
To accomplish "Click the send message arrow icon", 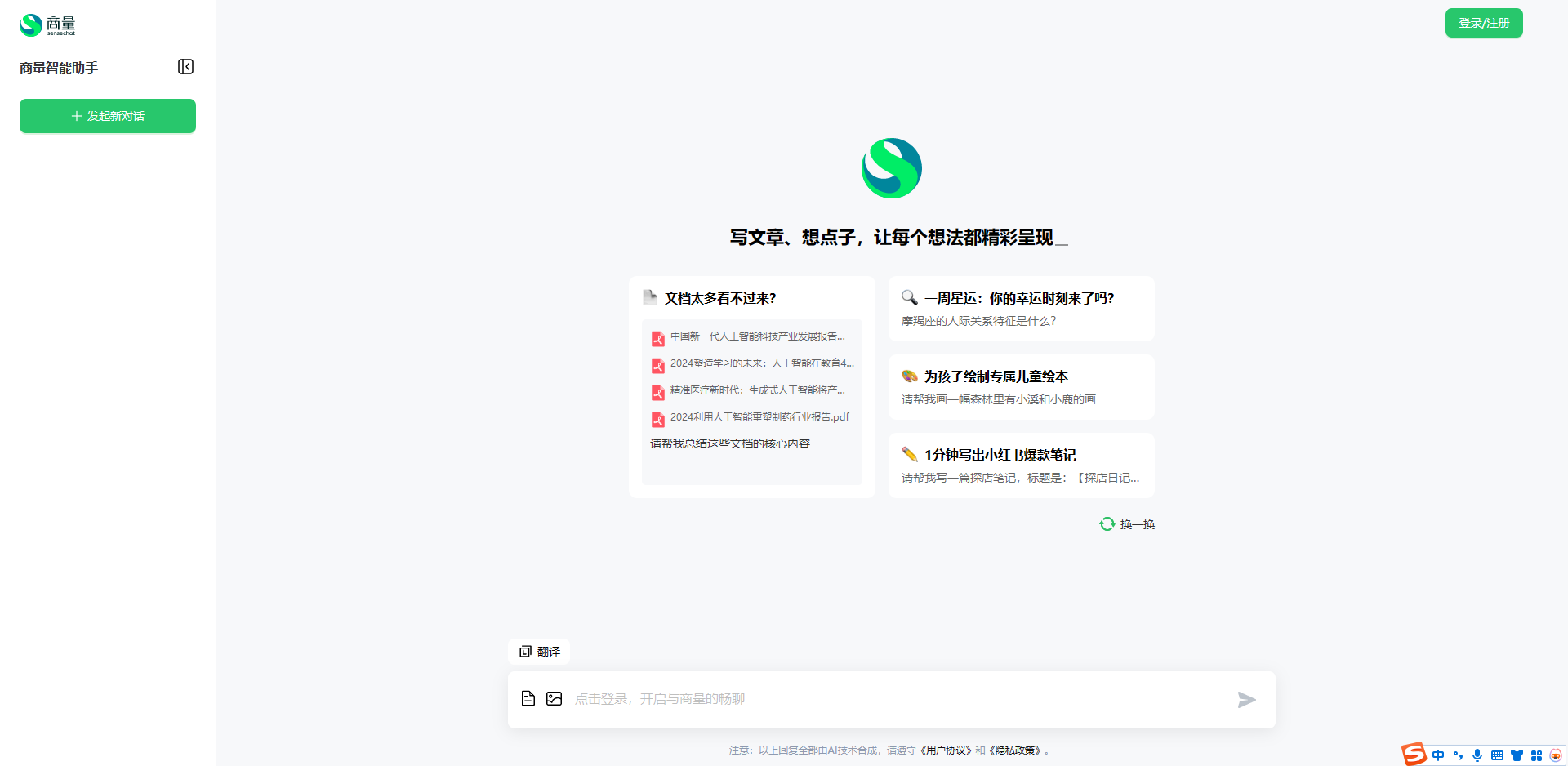I will pos(1246,700).
